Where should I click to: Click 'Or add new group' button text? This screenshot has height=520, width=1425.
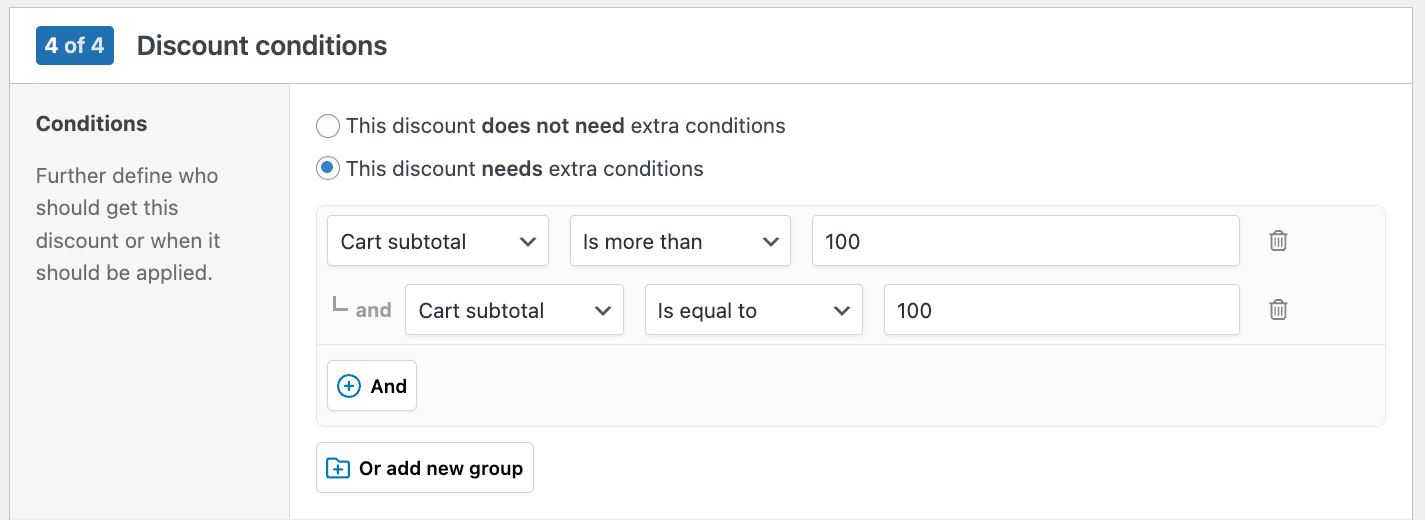pos(441,468)
